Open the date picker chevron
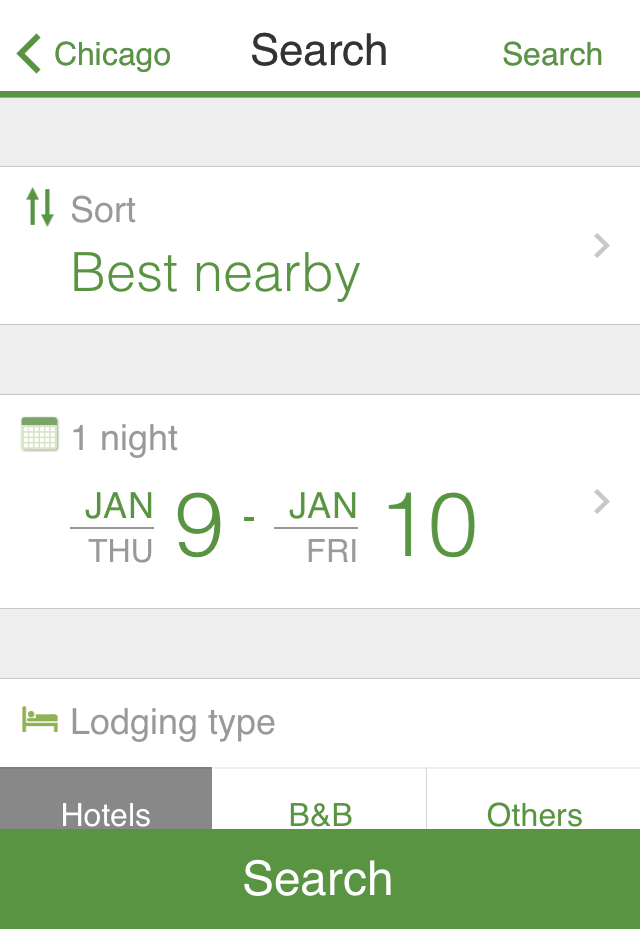This screenshot has width=640, height=929. click(x=602, y=502)
